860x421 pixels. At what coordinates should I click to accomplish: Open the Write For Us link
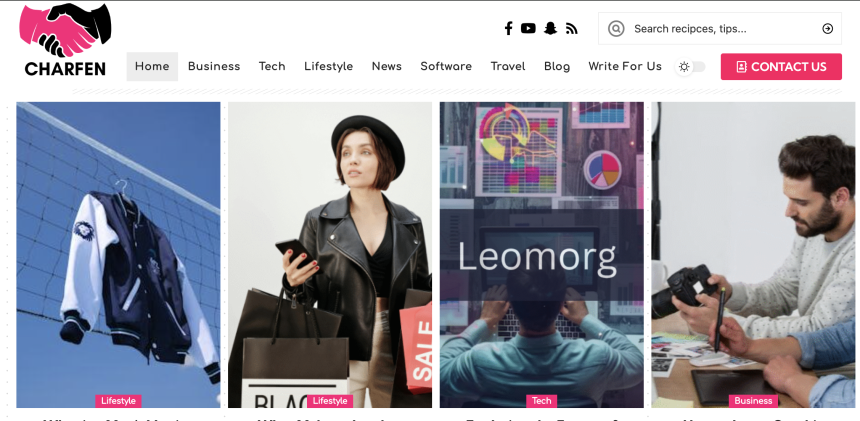click(x=625, y=66)
